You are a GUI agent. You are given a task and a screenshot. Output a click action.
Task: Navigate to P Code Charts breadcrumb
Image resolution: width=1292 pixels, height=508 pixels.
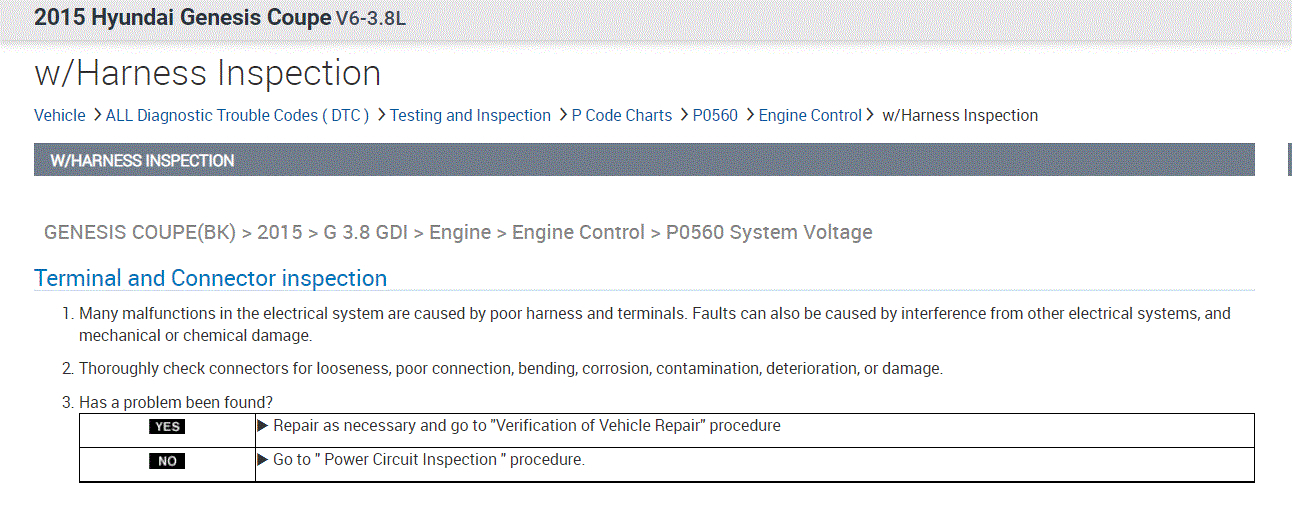[622, 115]
